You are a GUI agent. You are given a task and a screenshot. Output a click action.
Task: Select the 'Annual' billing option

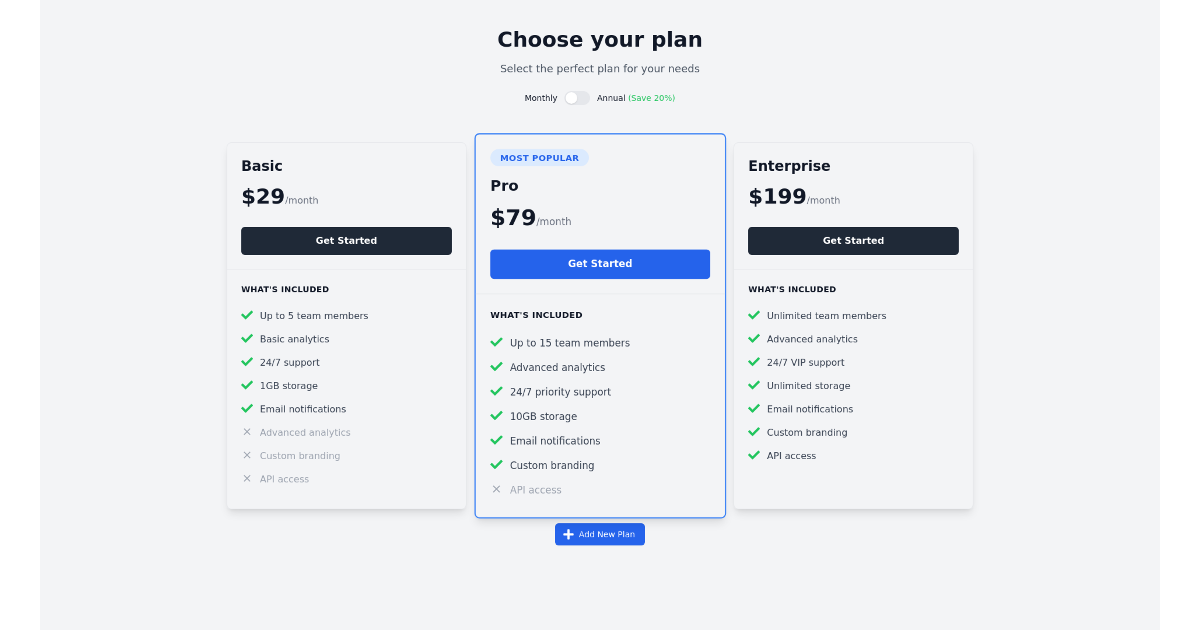[x=611, y=97]
